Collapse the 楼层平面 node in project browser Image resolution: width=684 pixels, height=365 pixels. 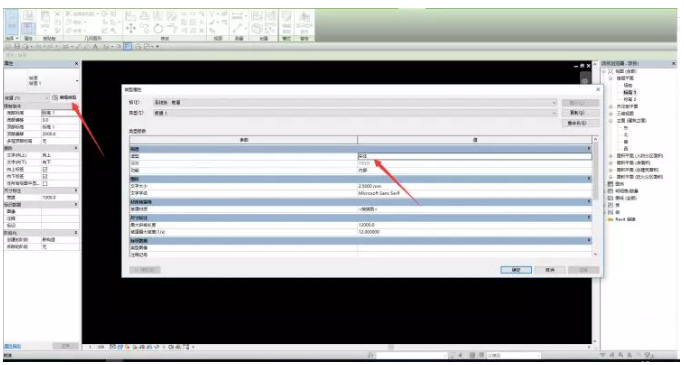[611, 78]
